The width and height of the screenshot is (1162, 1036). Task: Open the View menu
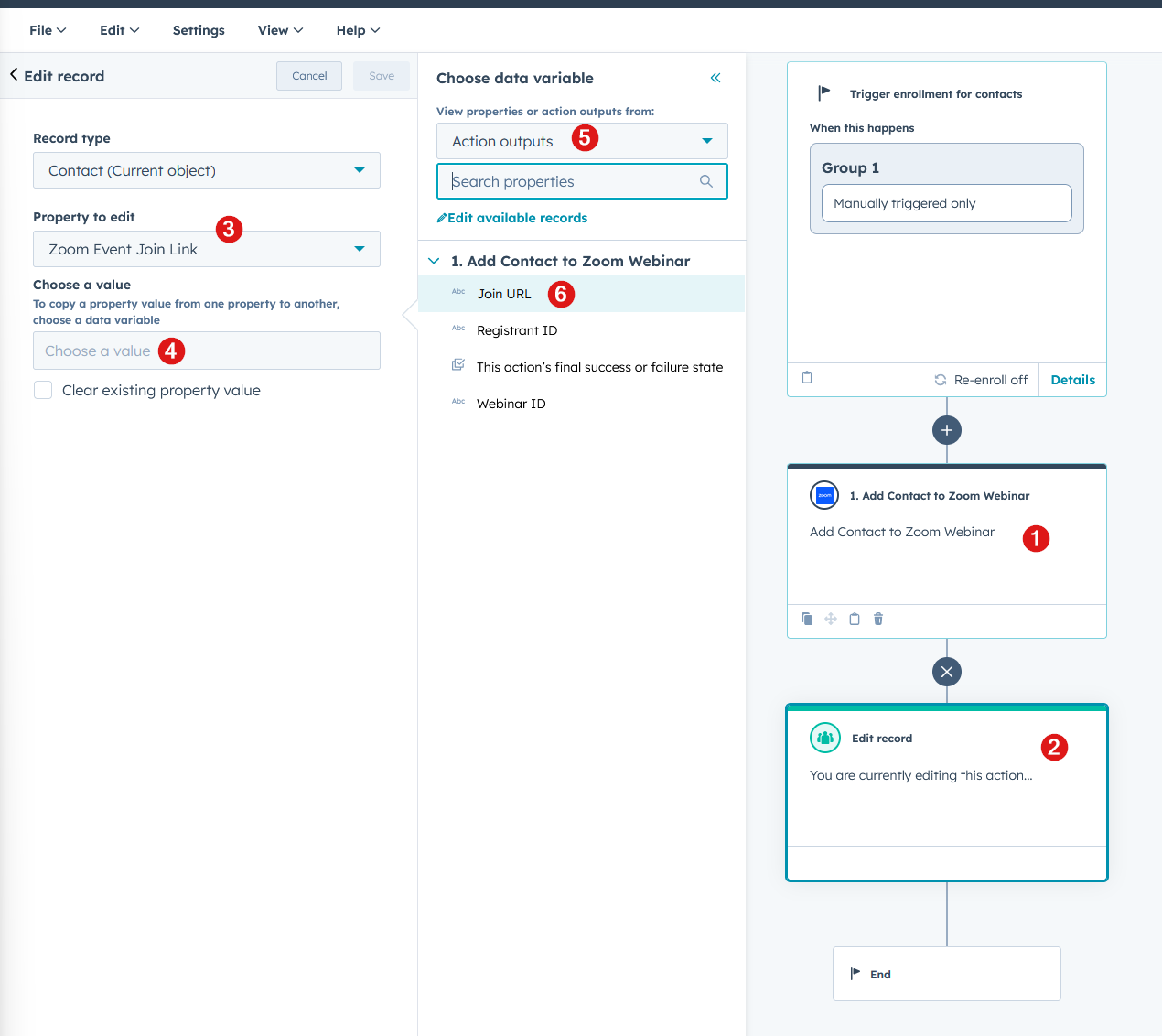coord(280,30)
